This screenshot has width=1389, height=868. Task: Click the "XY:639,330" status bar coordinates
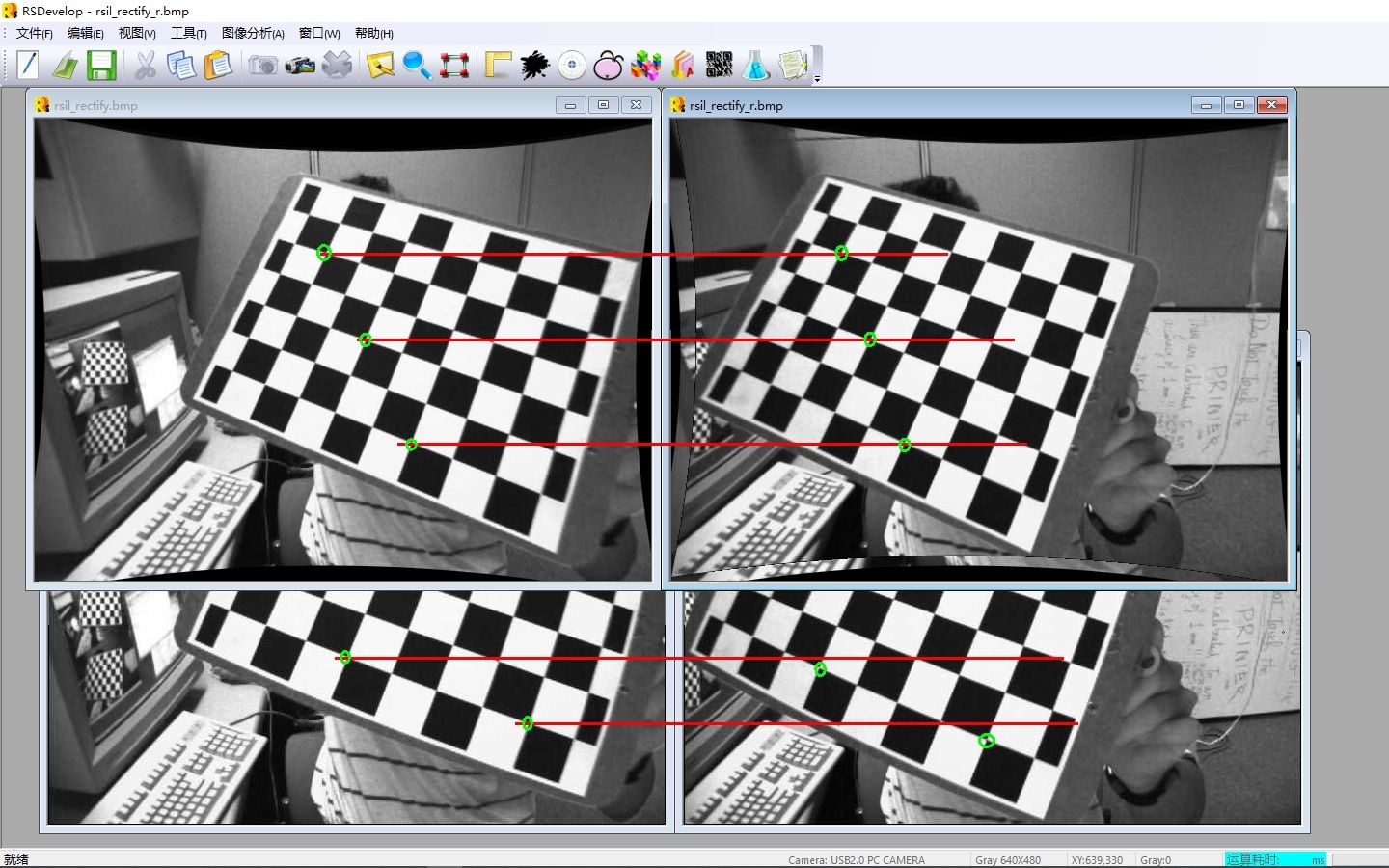click(x=1097, y=860)
